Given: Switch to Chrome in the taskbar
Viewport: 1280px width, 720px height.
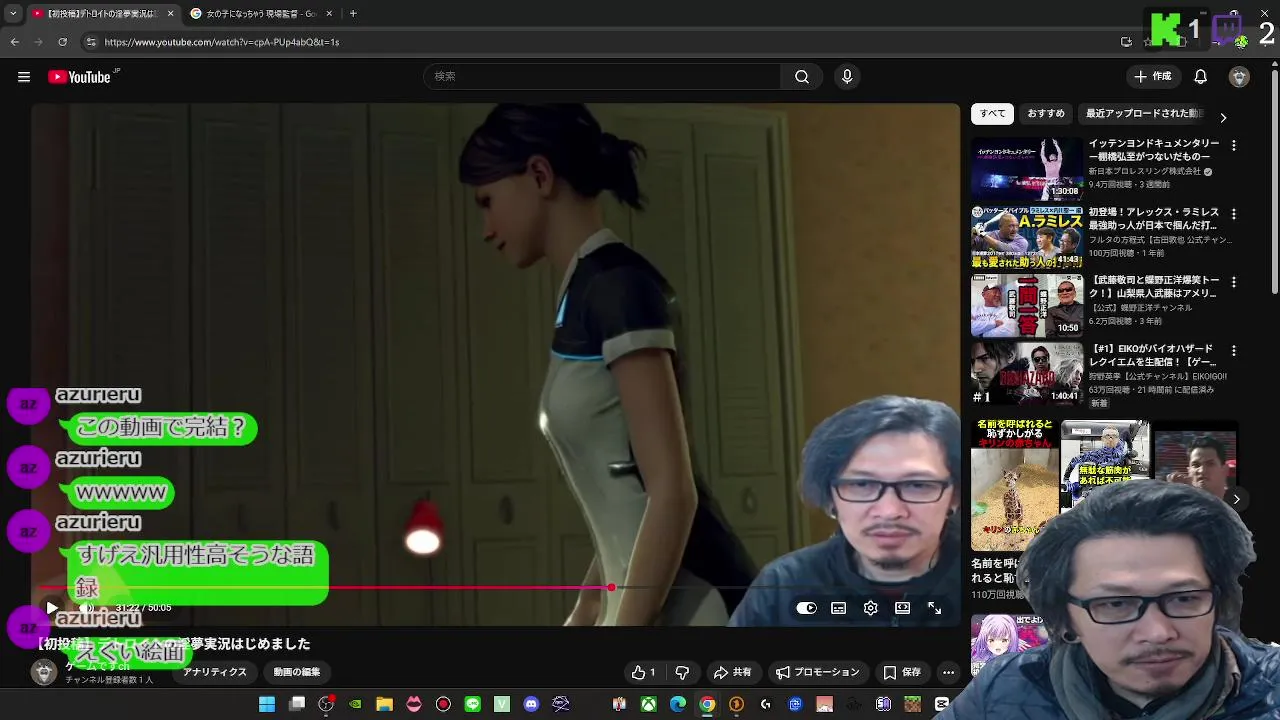Looking at the screenshot, I should click(x=707, y=705).
